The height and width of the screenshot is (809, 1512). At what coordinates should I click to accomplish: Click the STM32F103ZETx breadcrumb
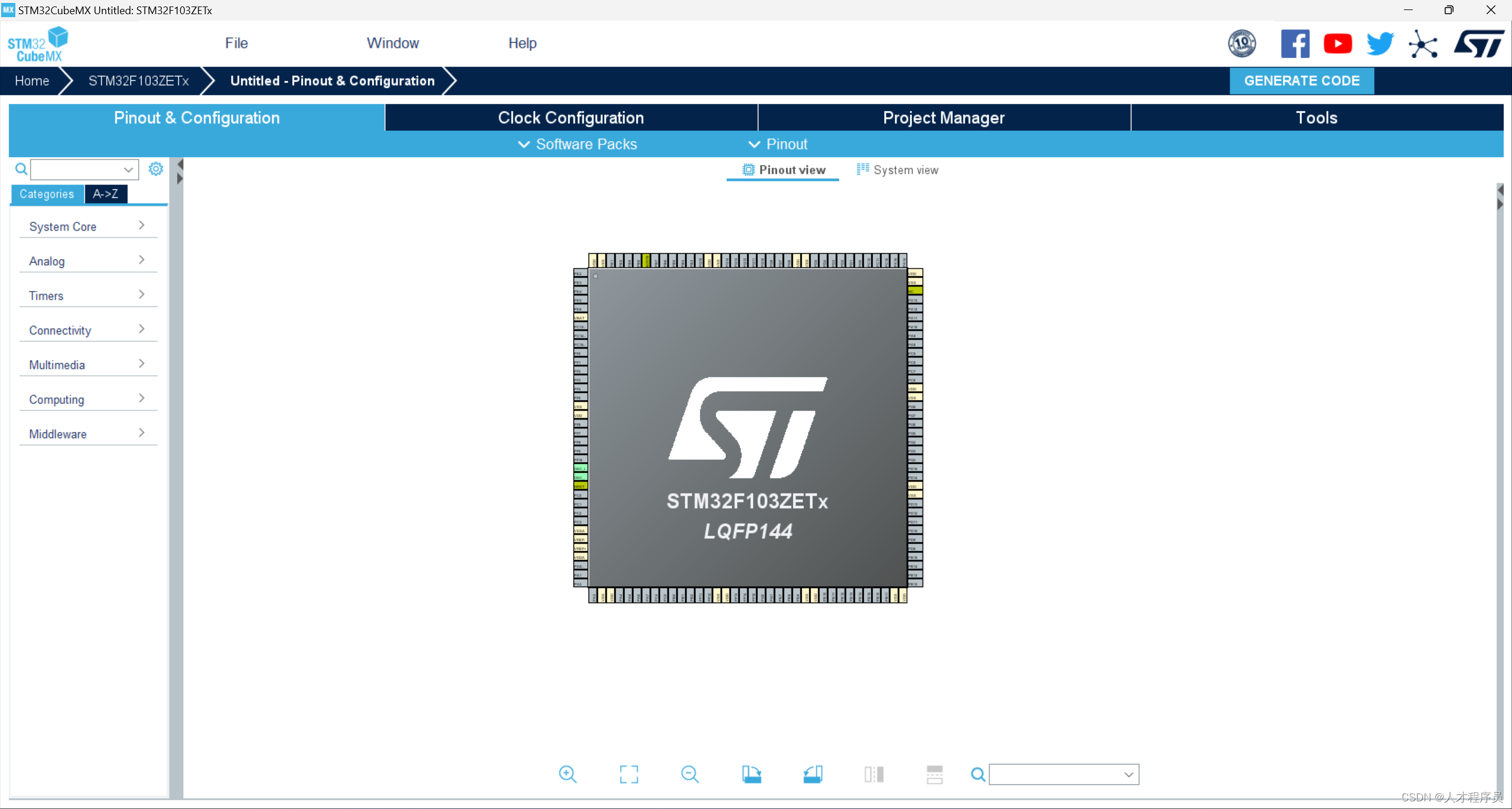tap(139, 81)
